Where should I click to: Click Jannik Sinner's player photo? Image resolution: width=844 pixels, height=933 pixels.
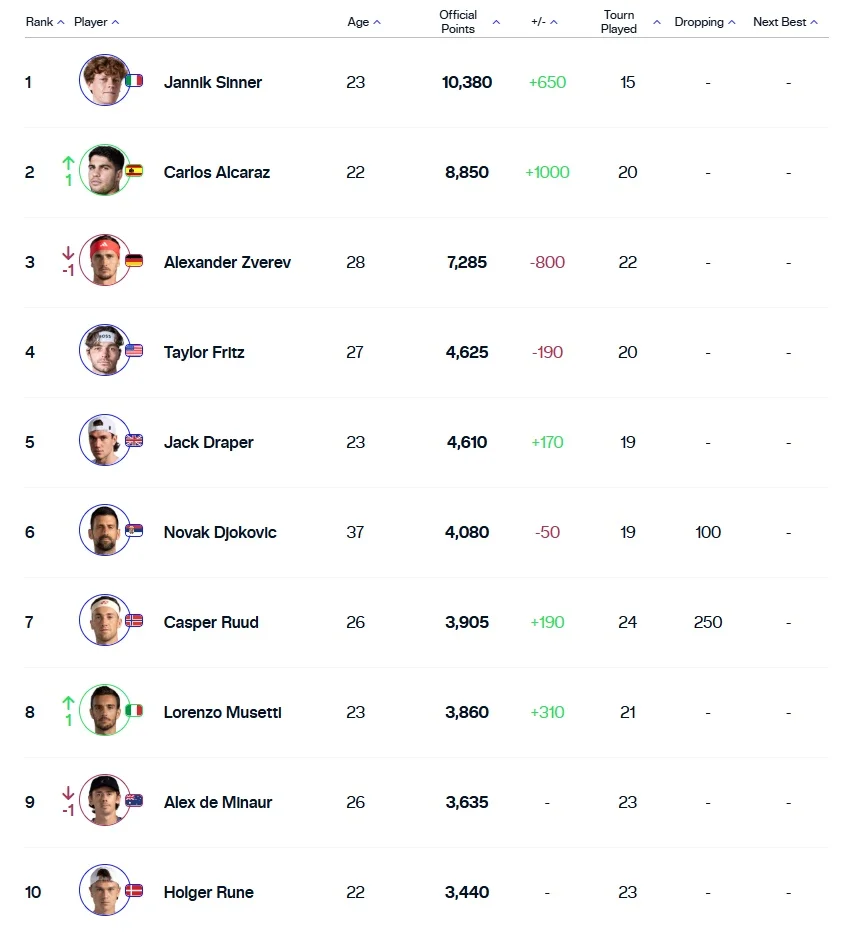(103, 81)
